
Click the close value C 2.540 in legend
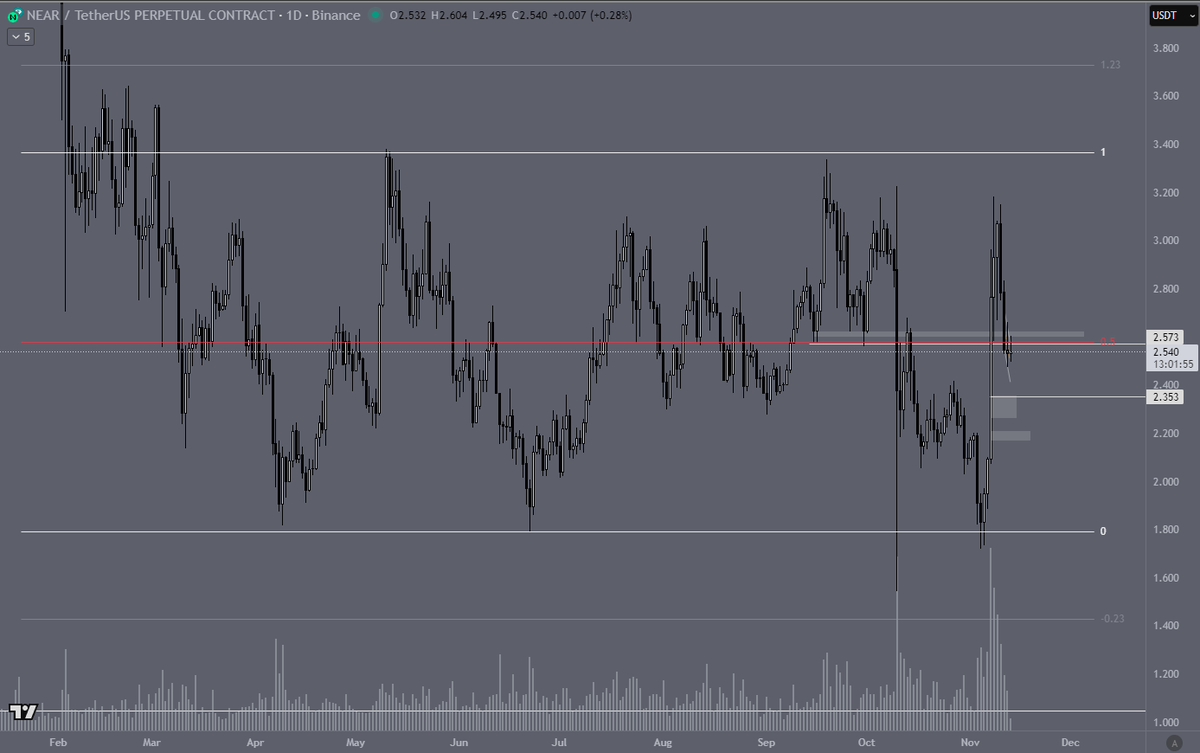(x=531, y=15)
